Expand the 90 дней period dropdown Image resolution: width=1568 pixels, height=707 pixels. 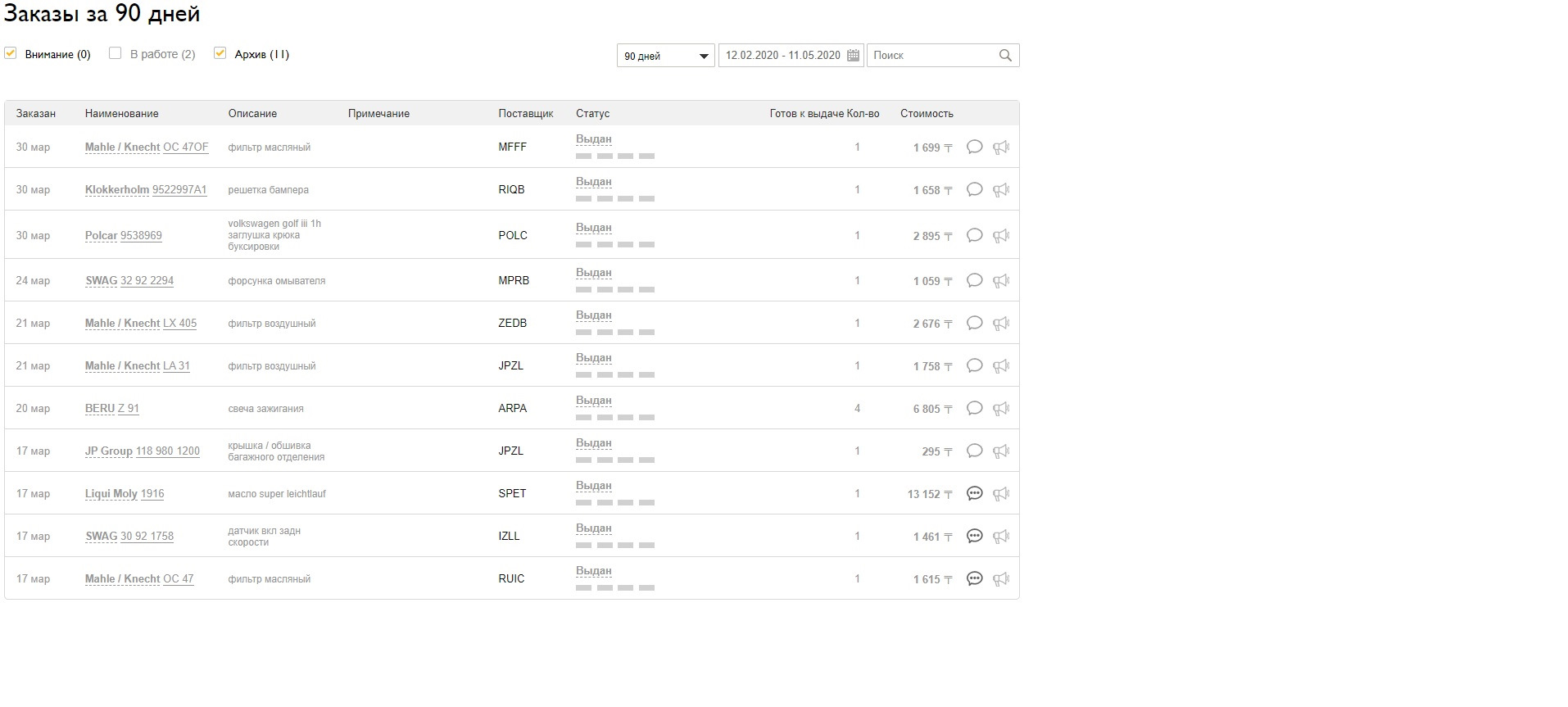pyautogui.click(x=665, y=56)
